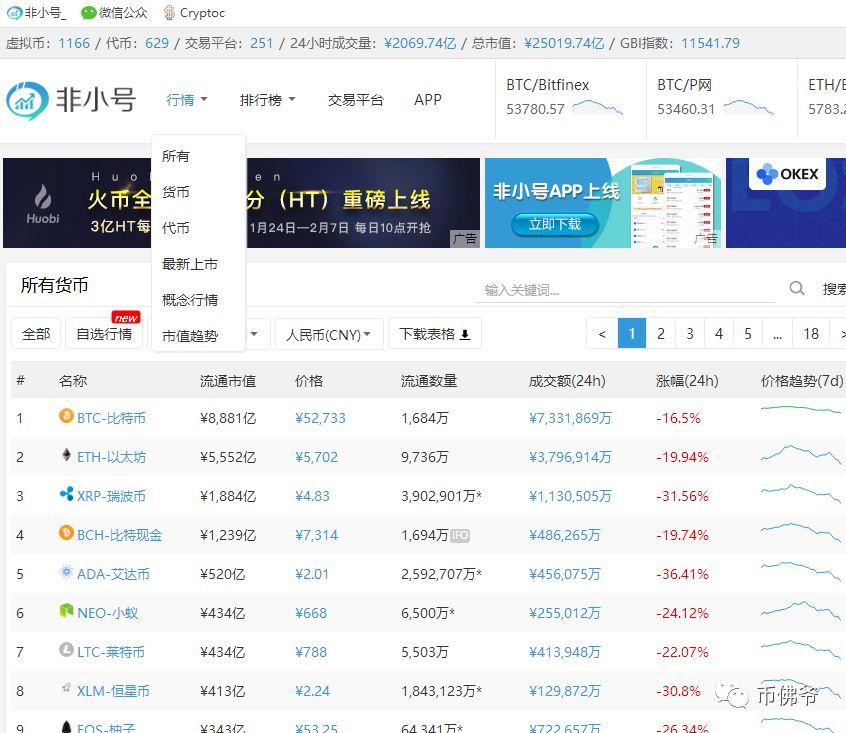Screen dimensions: 846x733
Task: Click the 交易平台 count 251
Action: (262, 43)
